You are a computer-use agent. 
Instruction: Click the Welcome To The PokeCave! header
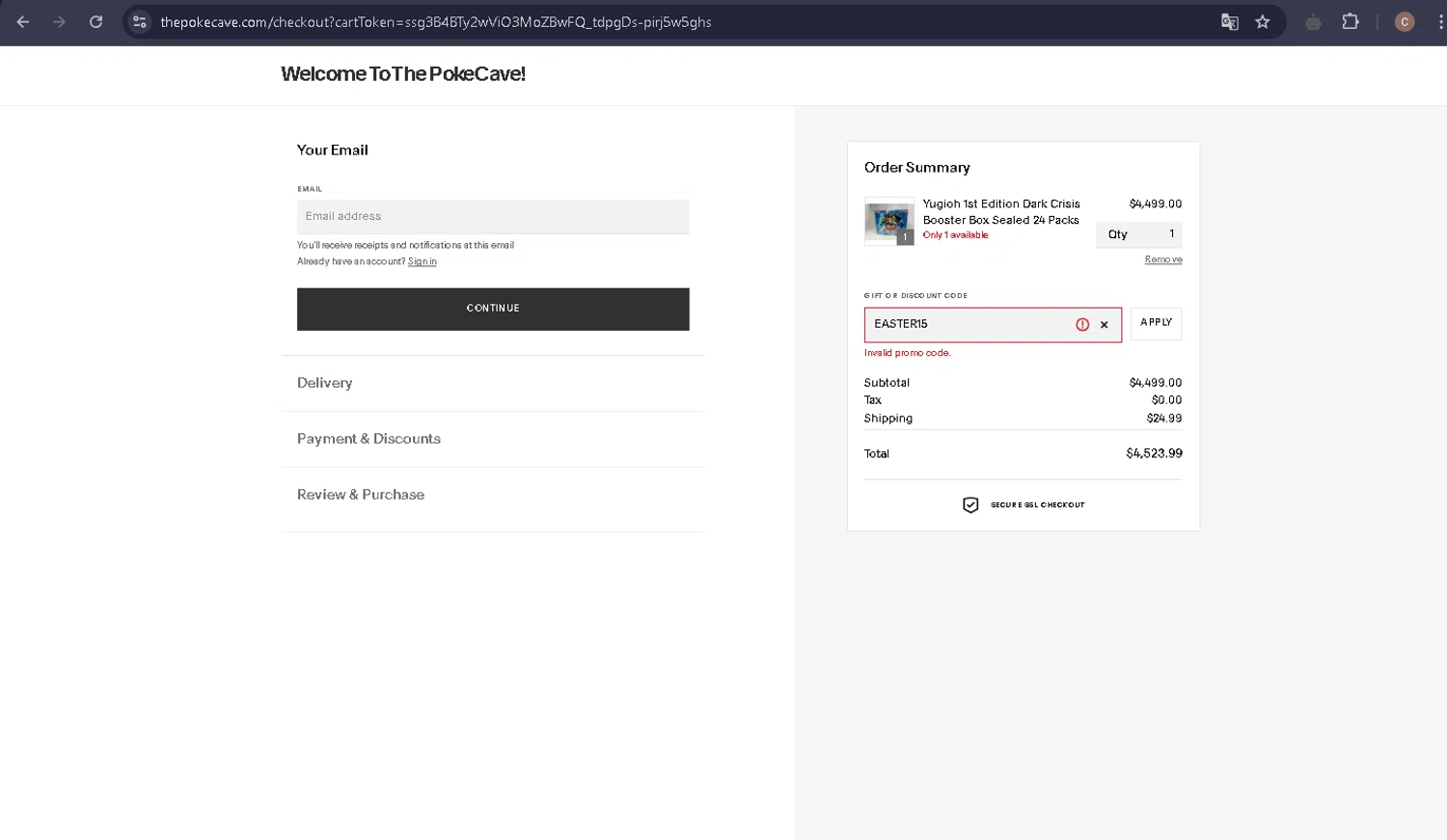point(403,74)
